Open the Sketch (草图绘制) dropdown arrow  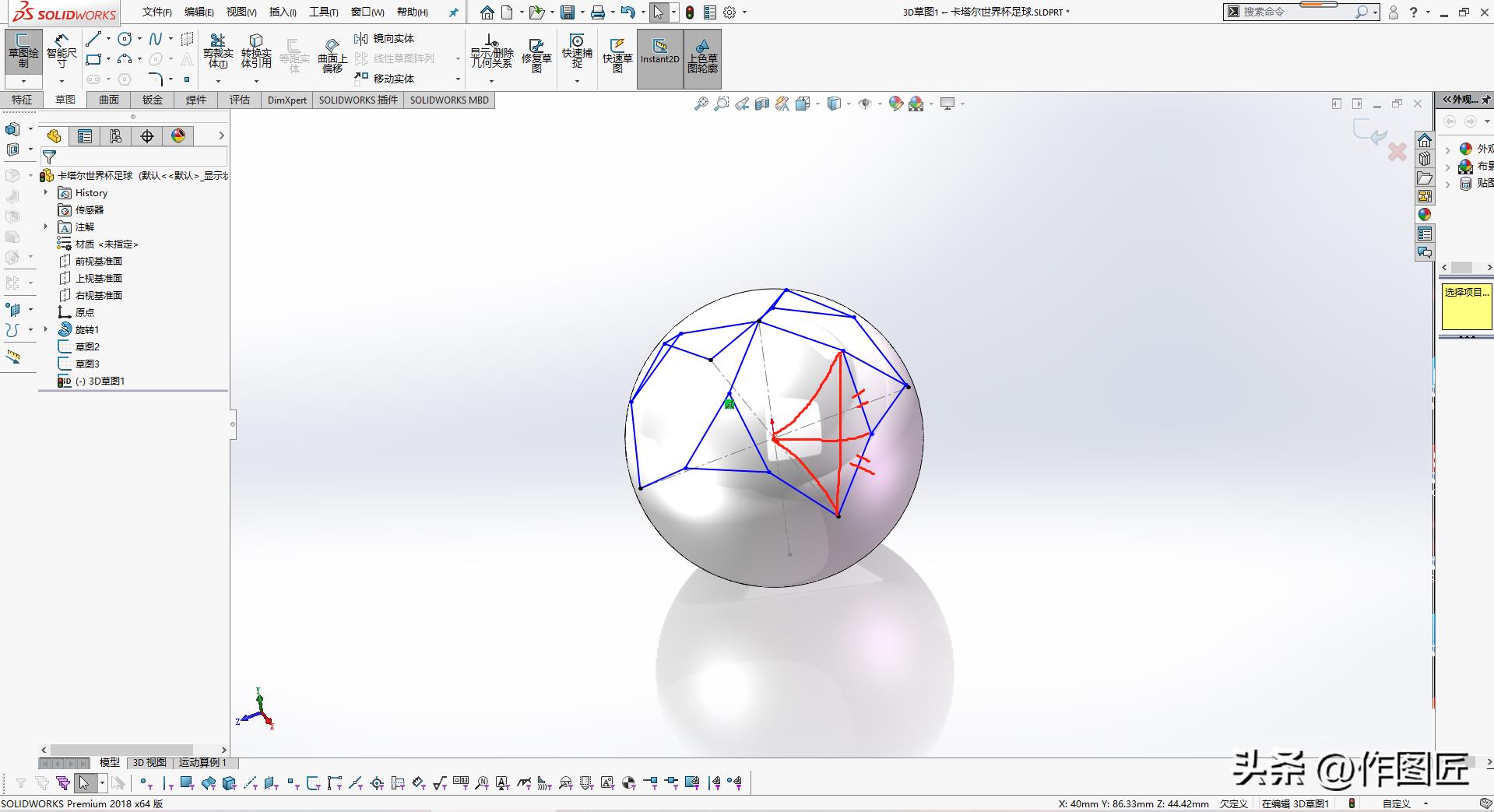pyautogui.click(x=23, y=81)
